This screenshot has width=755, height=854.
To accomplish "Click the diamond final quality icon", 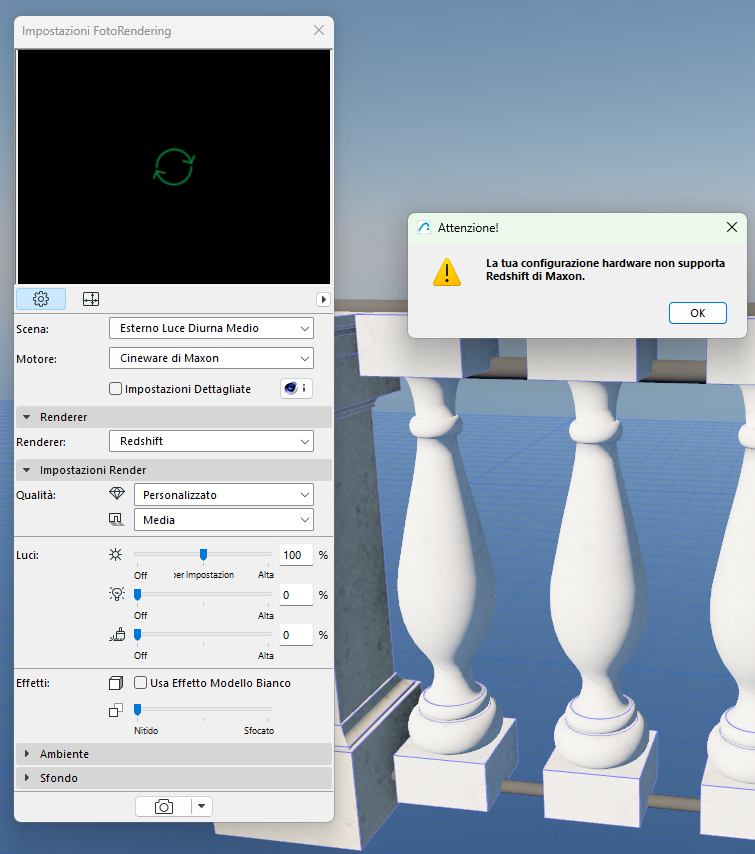I will (x=117, y=493).
